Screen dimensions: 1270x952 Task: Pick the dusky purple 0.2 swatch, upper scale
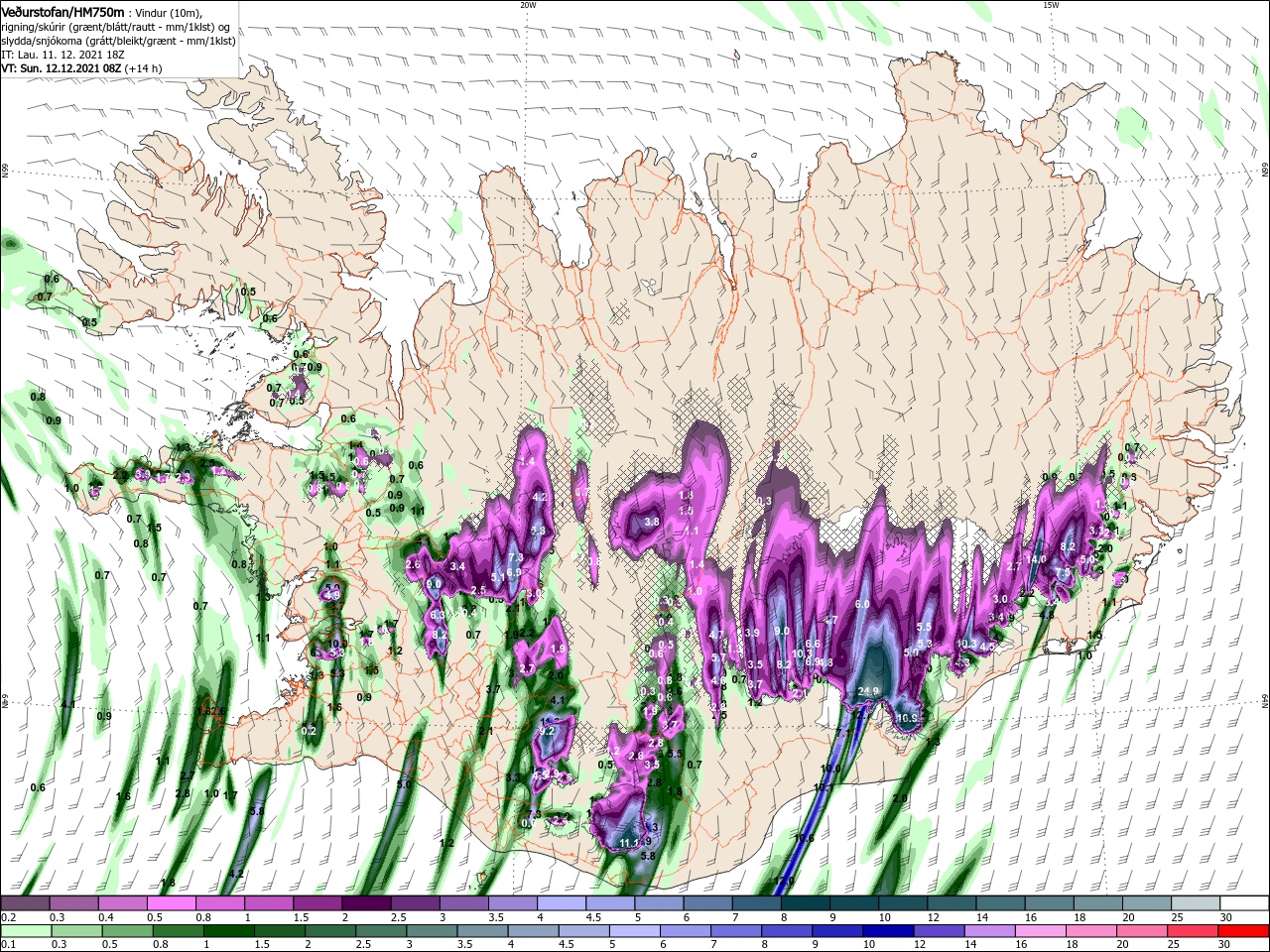coord(25,903)
